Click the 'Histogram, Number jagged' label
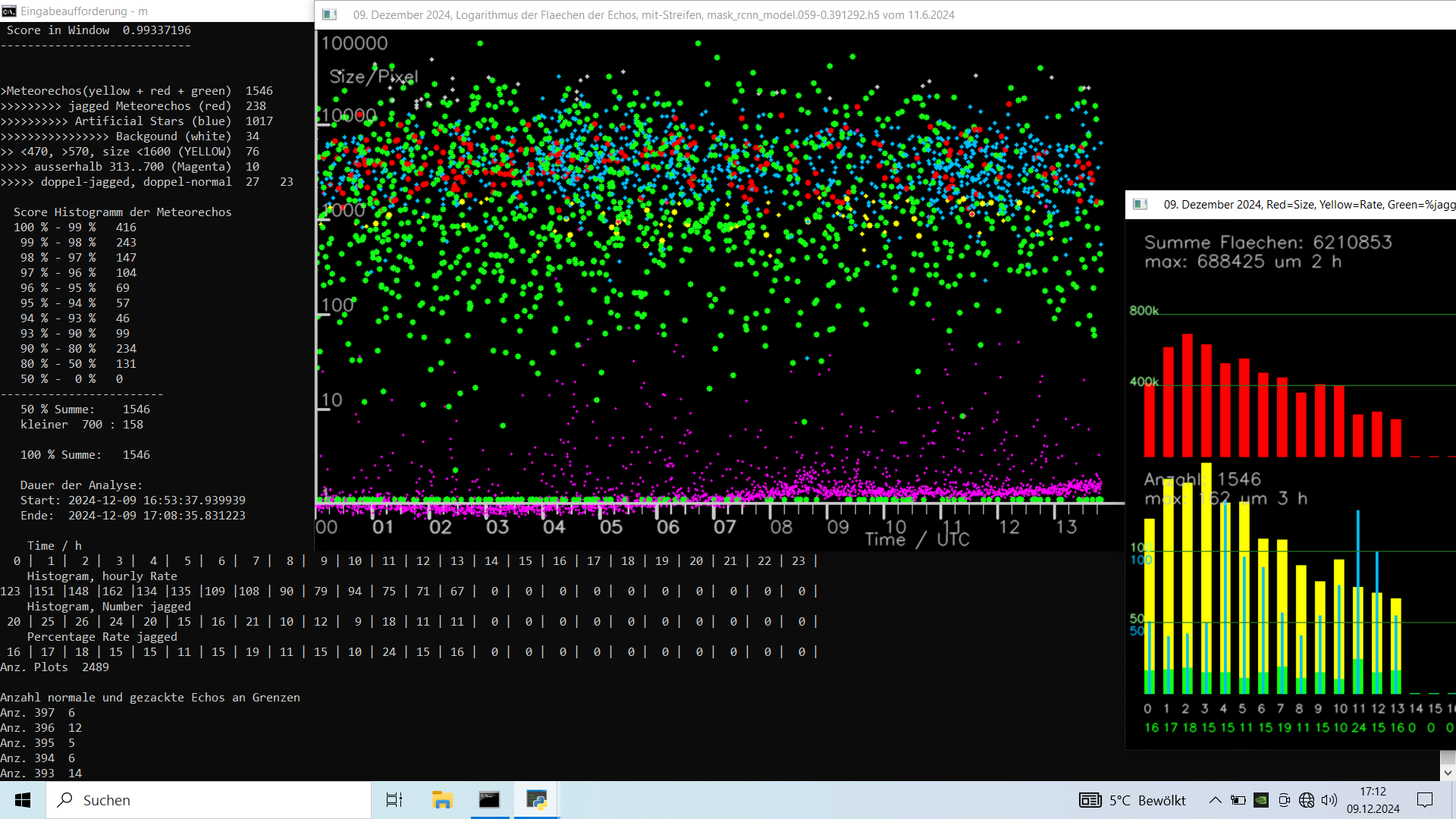Image resolution: width=1456 pixels, height=819 pixels. 109,607
